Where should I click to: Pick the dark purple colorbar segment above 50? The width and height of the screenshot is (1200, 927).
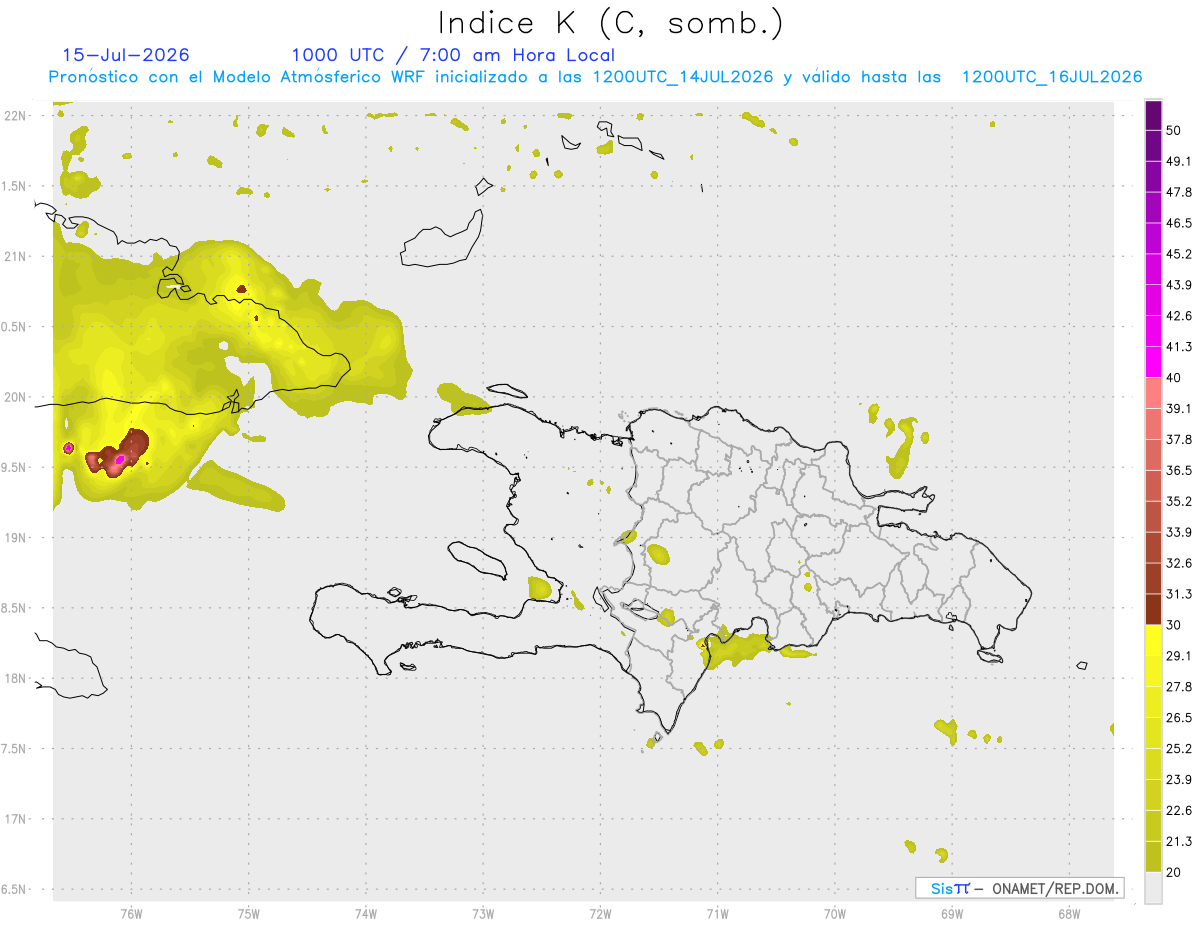1153,116
